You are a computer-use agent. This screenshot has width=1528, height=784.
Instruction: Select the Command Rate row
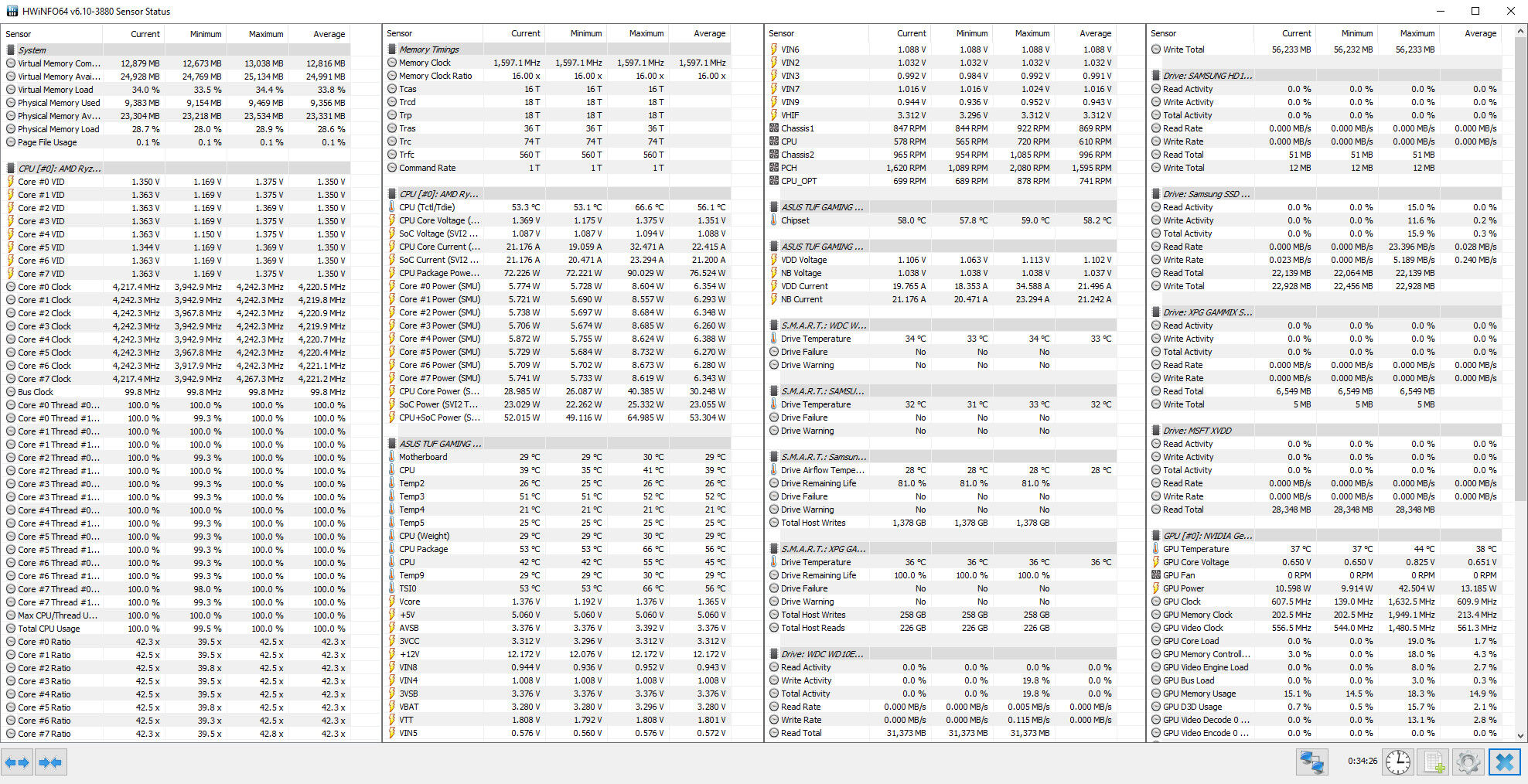click(x=558, y=168)
